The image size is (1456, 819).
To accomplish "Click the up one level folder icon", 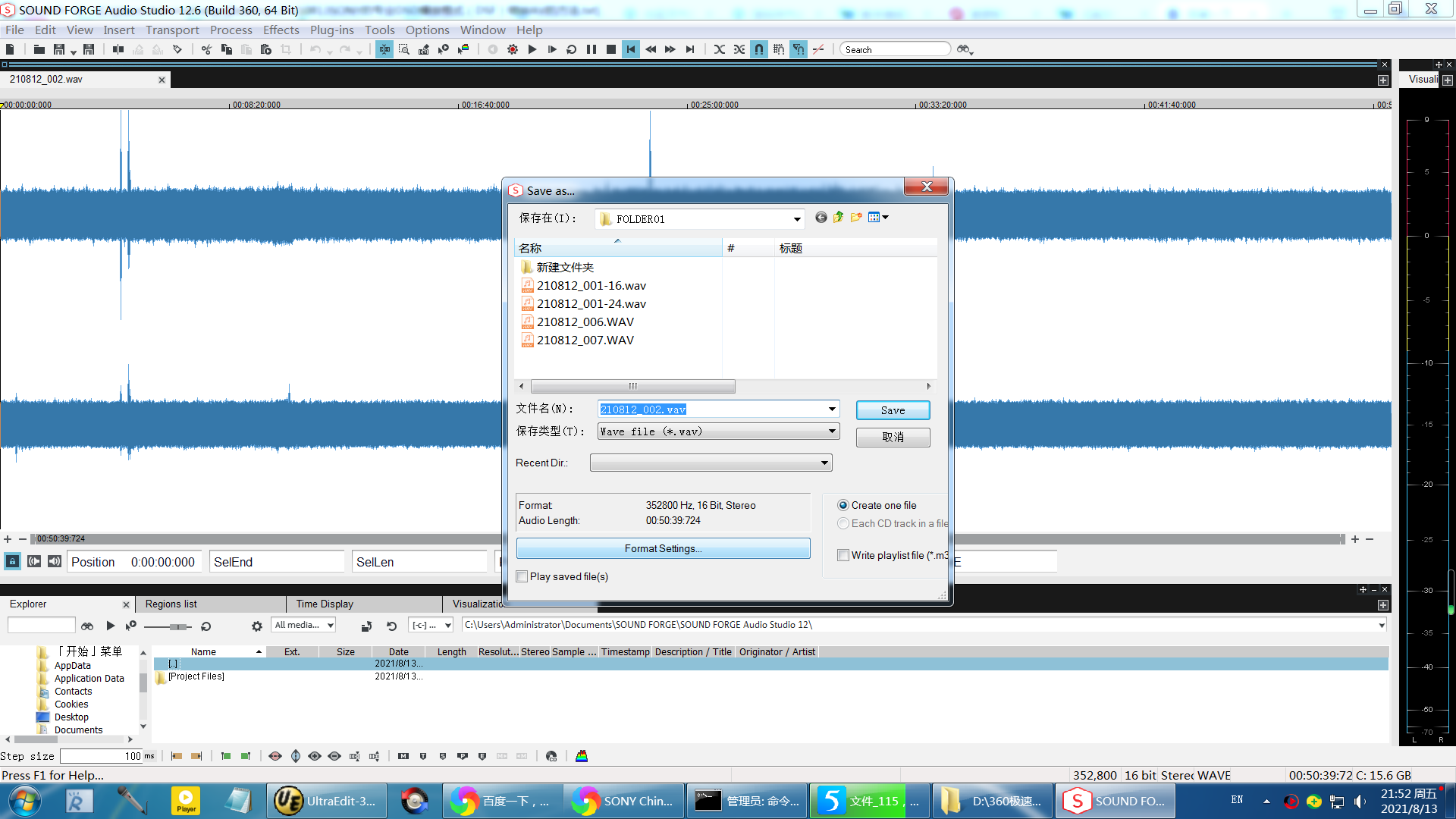I will 838,218.
